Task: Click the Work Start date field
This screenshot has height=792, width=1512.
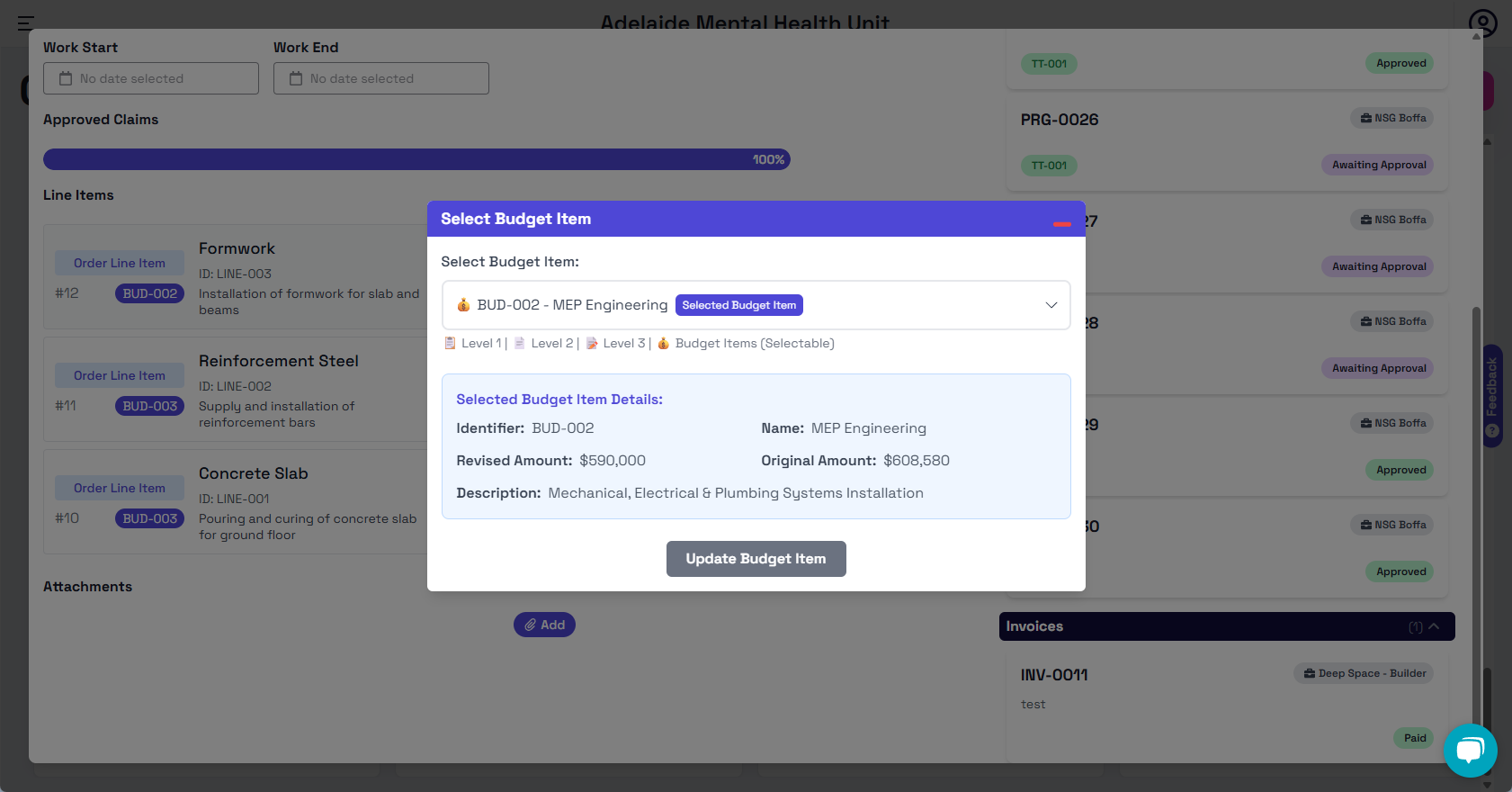Action: click(151, 78)
